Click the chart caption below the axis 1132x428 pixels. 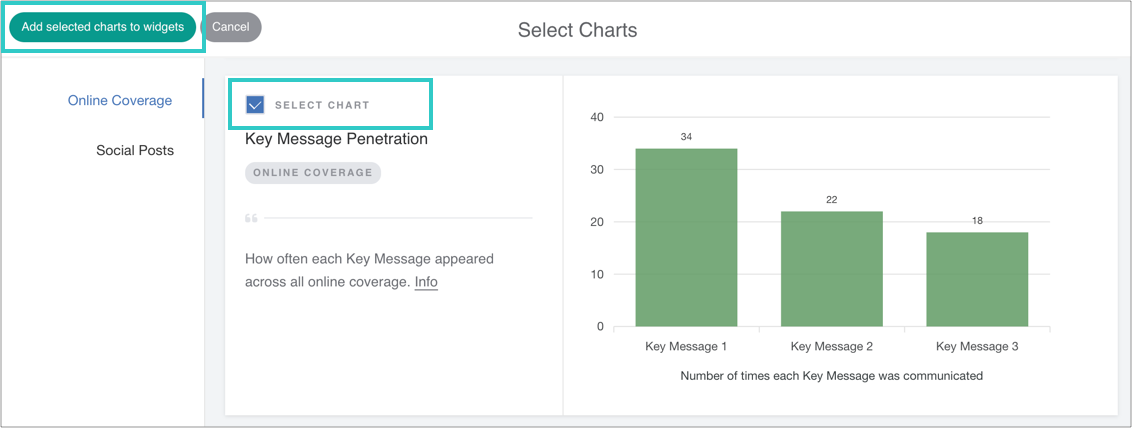click(831, 376)
